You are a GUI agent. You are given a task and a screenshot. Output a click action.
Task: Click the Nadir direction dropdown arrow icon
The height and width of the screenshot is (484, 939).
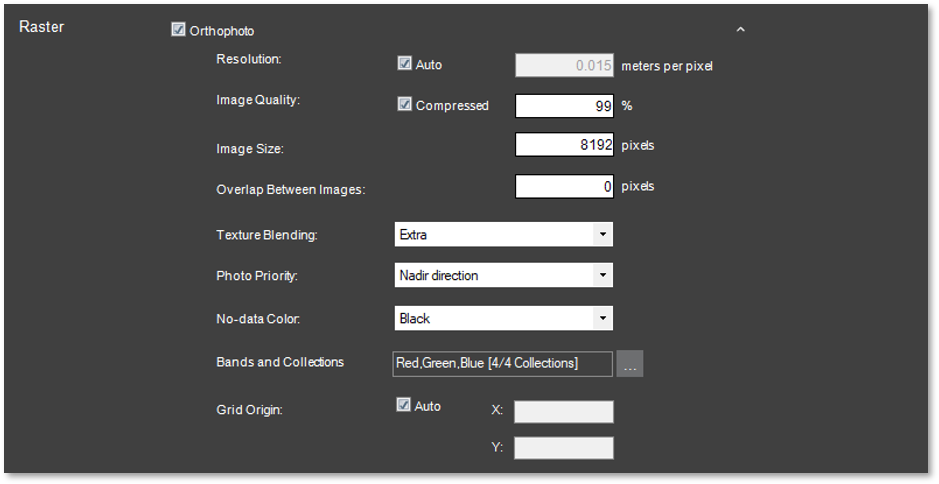(602, 275)
